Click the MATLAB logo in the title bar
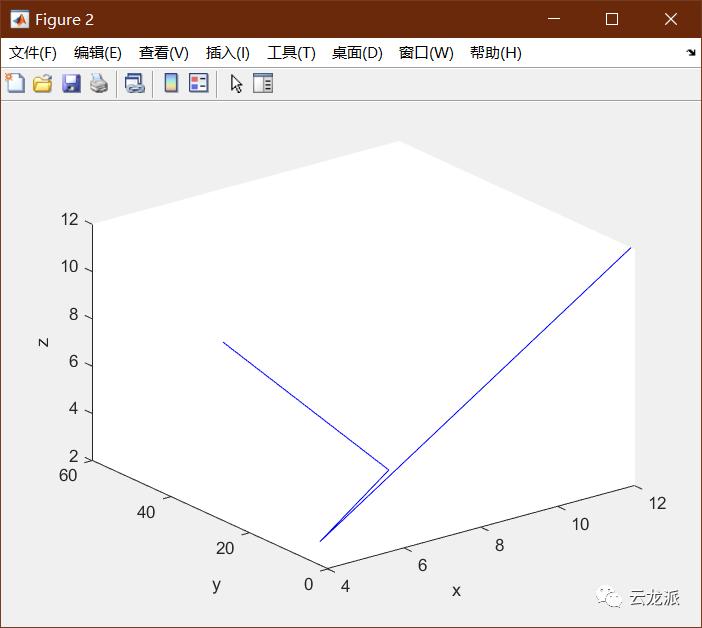702x628 pixels. (19, 19)
